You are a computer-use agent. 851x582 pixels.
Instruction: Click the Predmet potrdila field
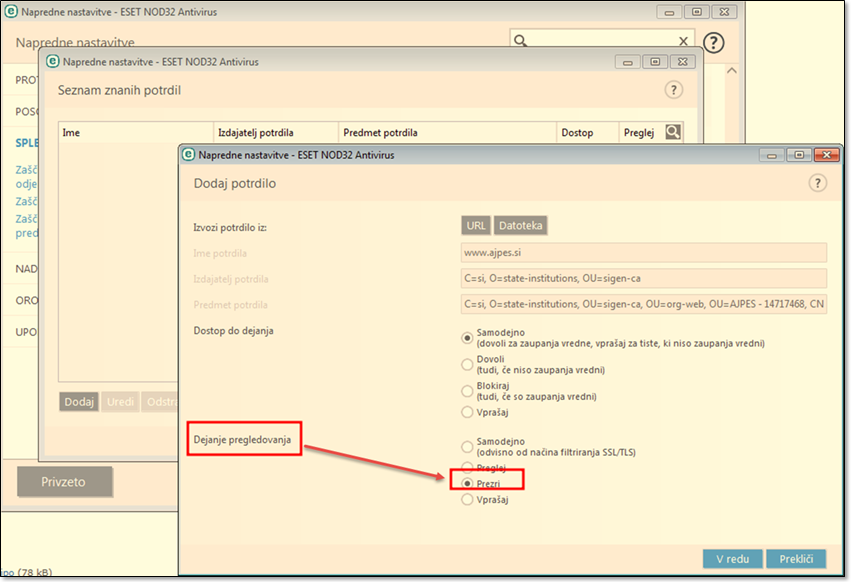click(644, 304)
